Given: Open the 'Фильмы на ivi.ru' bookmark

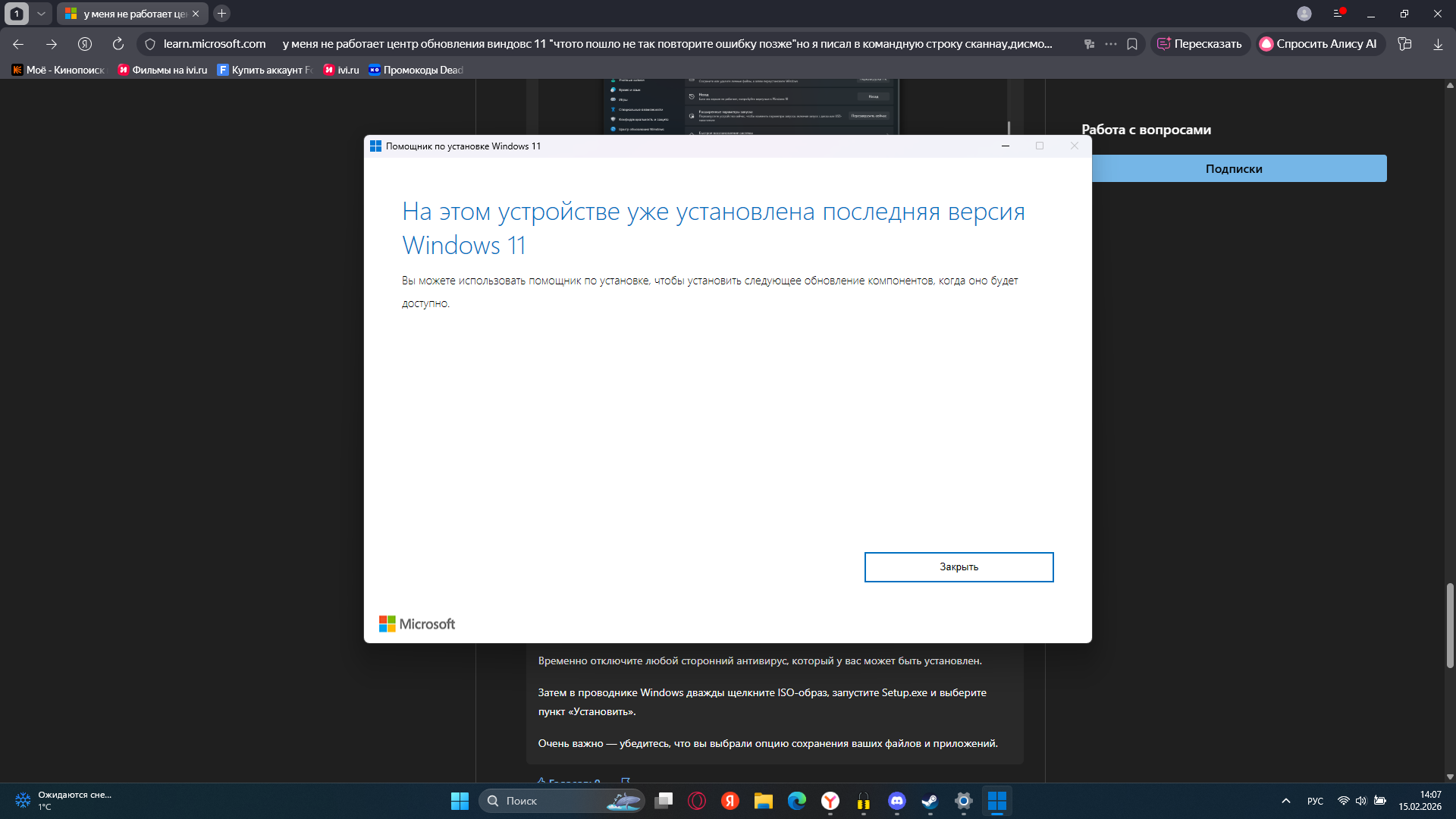Looking at the screenshot, I should coord(163,70).
